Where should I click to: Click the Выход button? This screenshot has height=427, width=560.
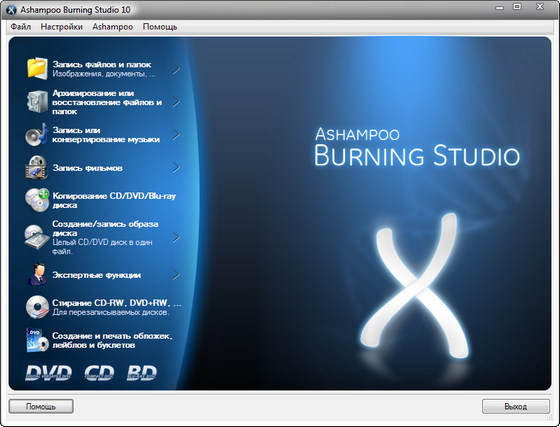[x=516, y=406]
